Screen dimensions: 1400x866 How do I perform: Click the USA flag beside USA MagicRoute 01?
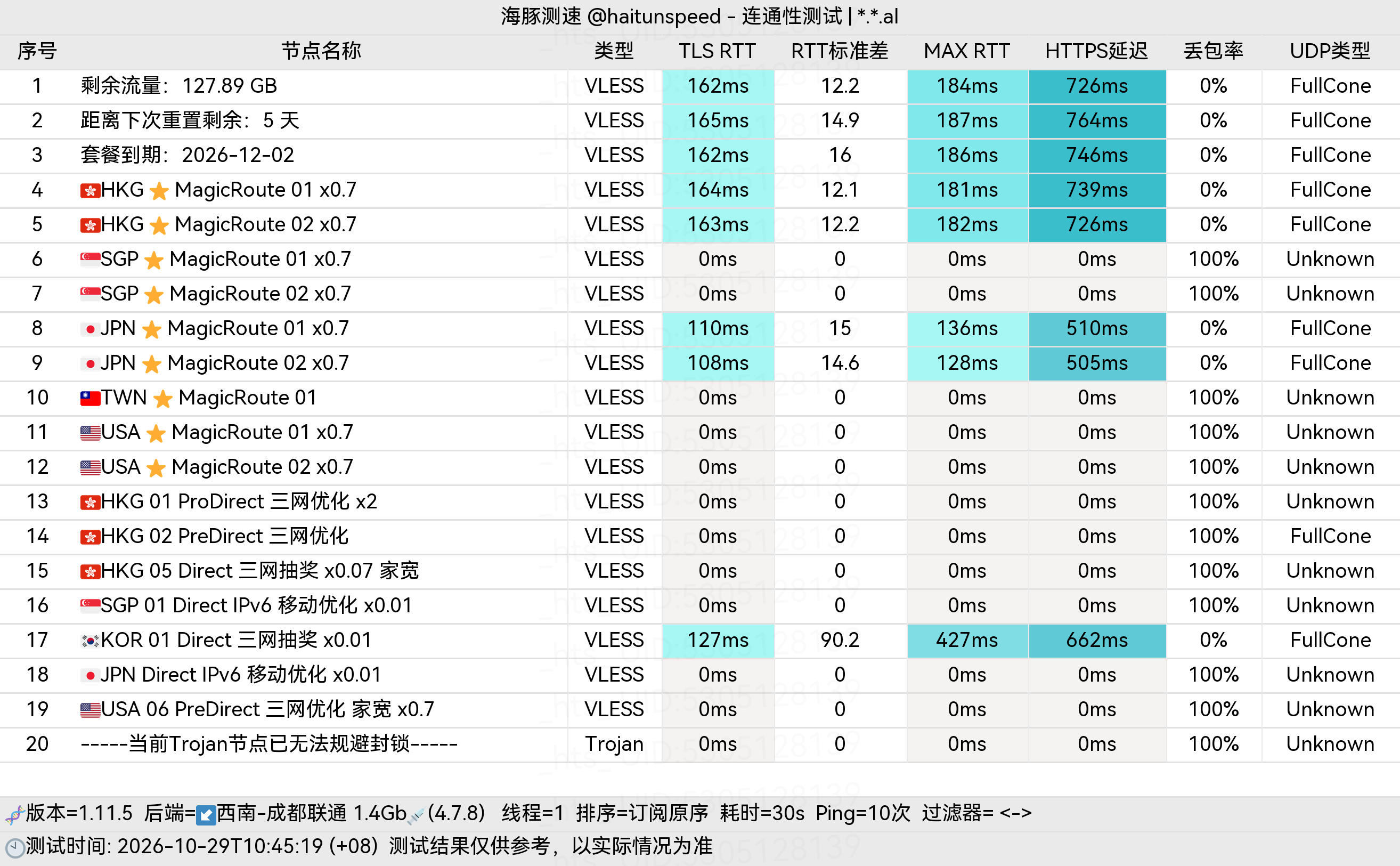91,433
